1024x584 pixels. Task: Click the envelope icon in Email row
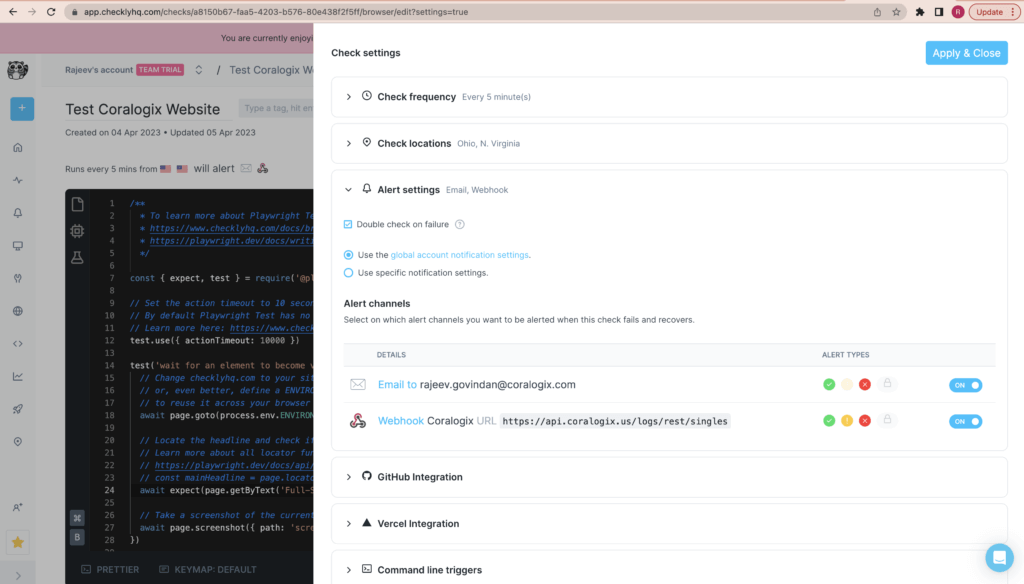pos(357,385)
